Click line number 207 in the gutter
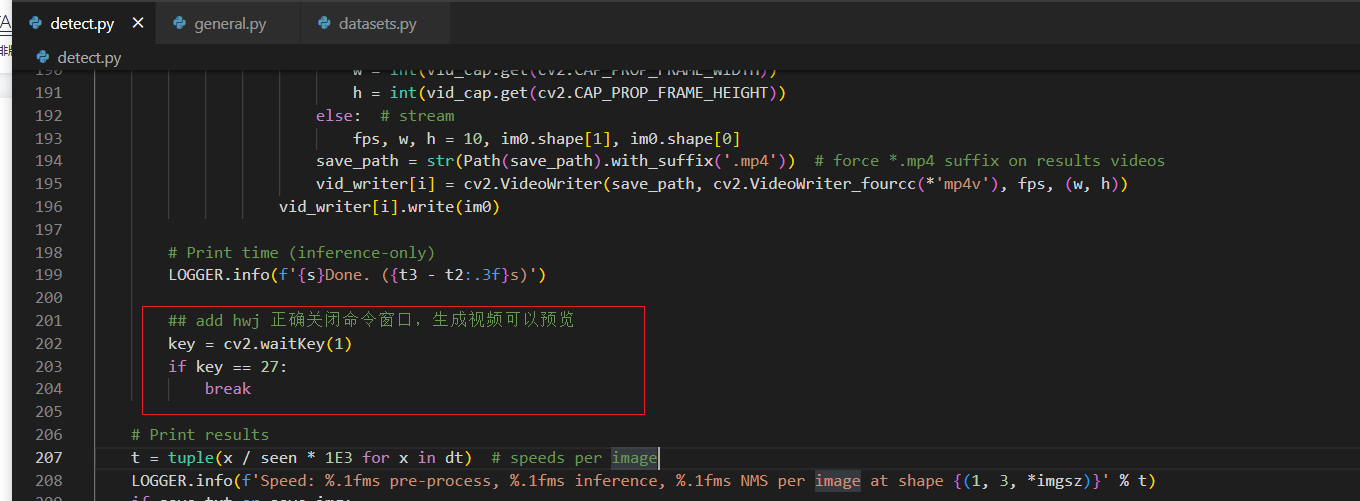The width and height of the screenshot is (1360, 501). coord(48,457)
